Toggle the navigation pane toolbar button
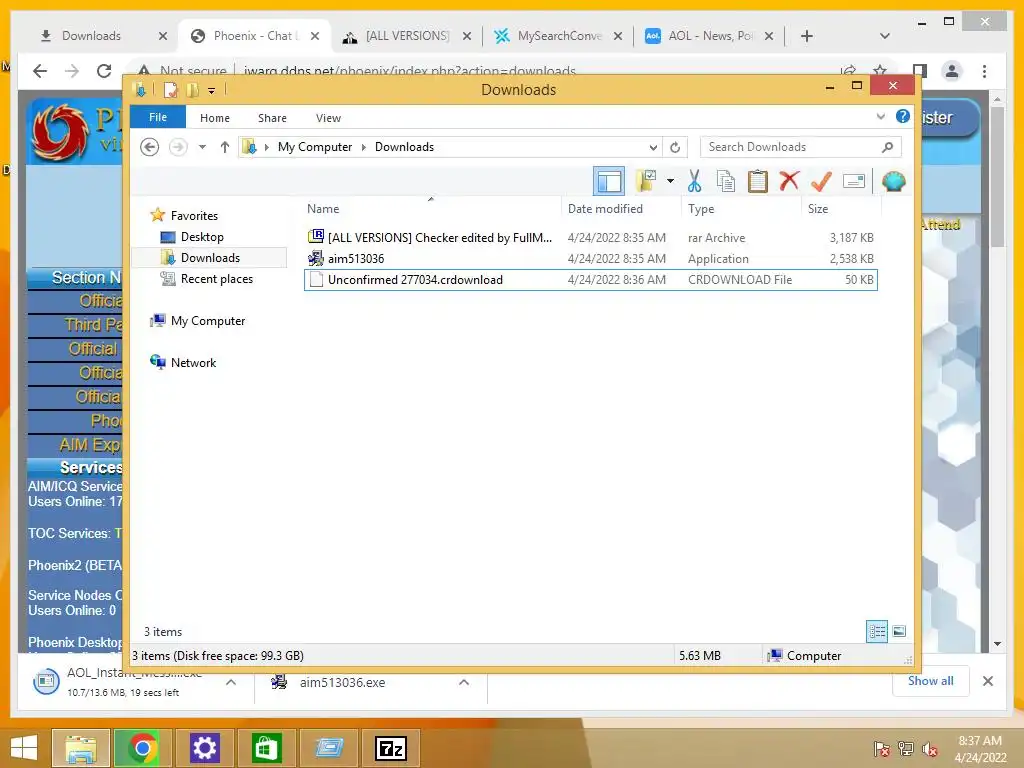This screenshot has width=1024, height=768. coord(609,181)
